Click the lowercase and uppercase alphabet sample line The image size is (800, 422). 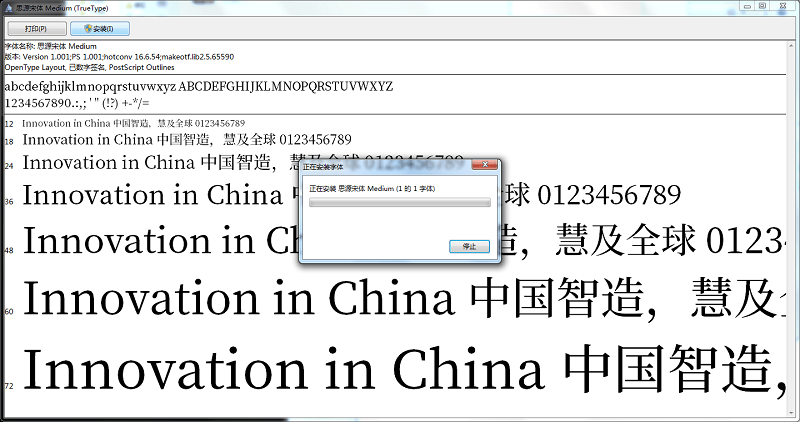[x=198, y=86]
